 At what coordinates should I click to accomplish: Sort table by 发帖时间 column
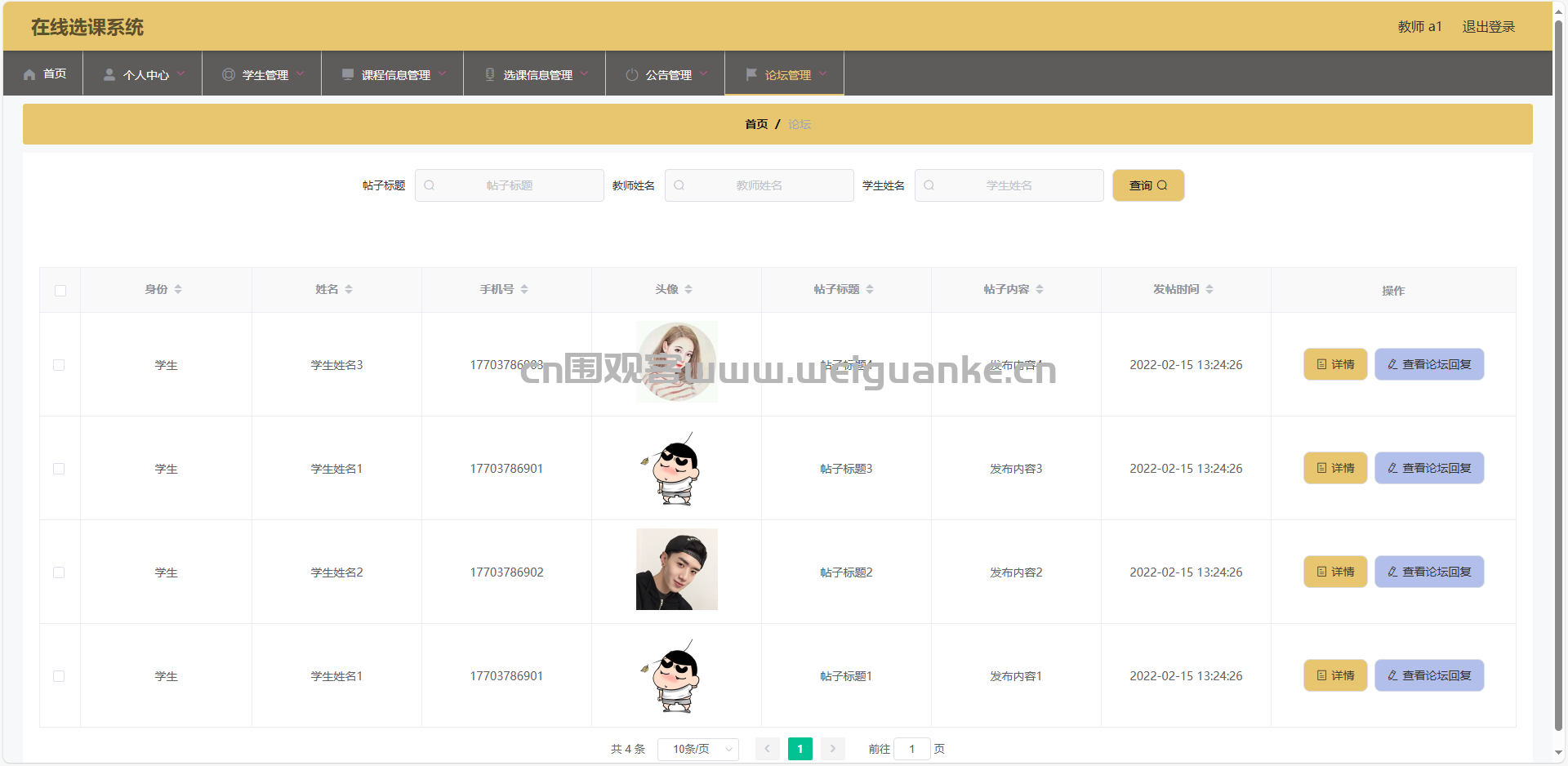pos(1209,290)
